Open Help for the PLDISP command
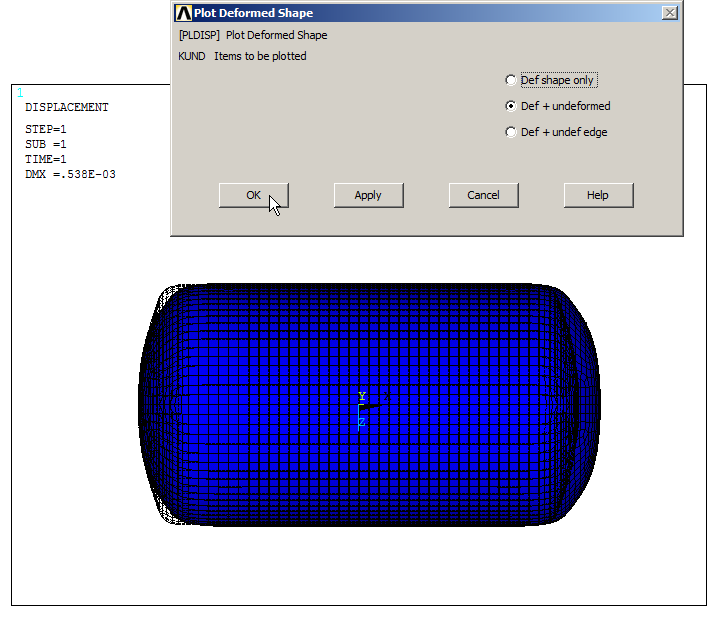 [598, 195]
